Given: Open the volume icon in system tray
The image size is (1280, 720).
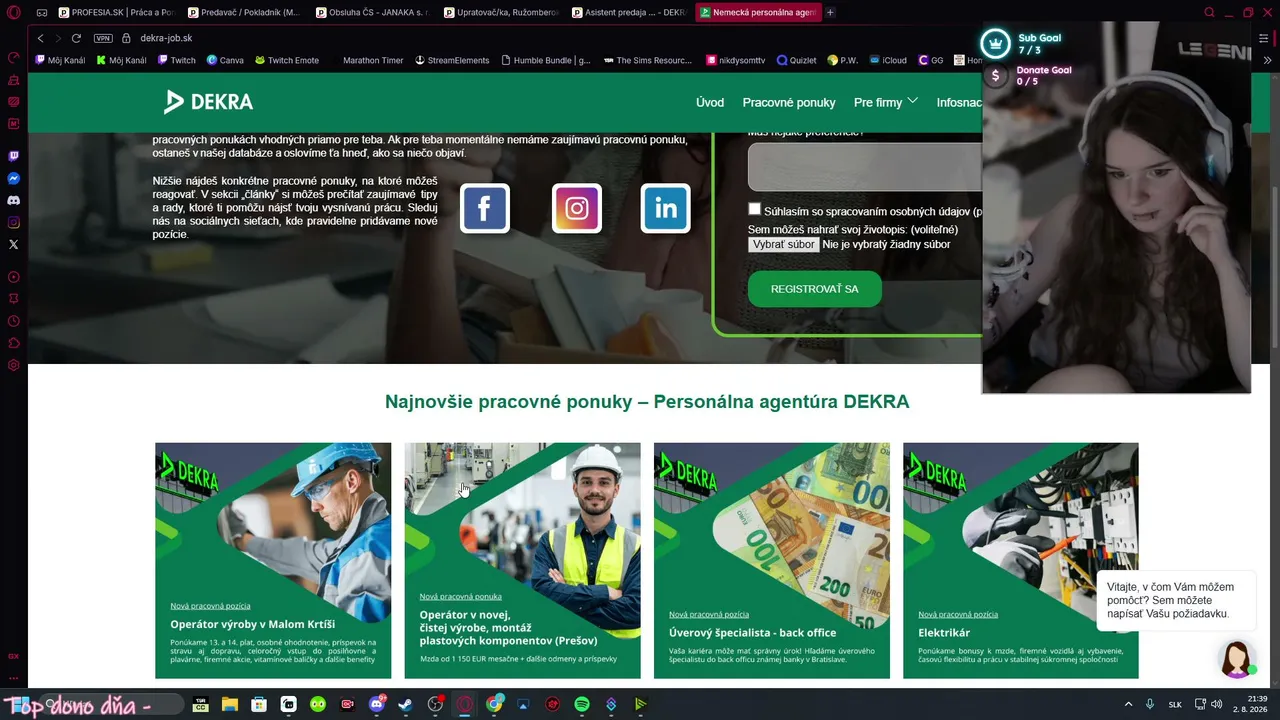Looking at the screenshot, I should (x=1217, y=704).
